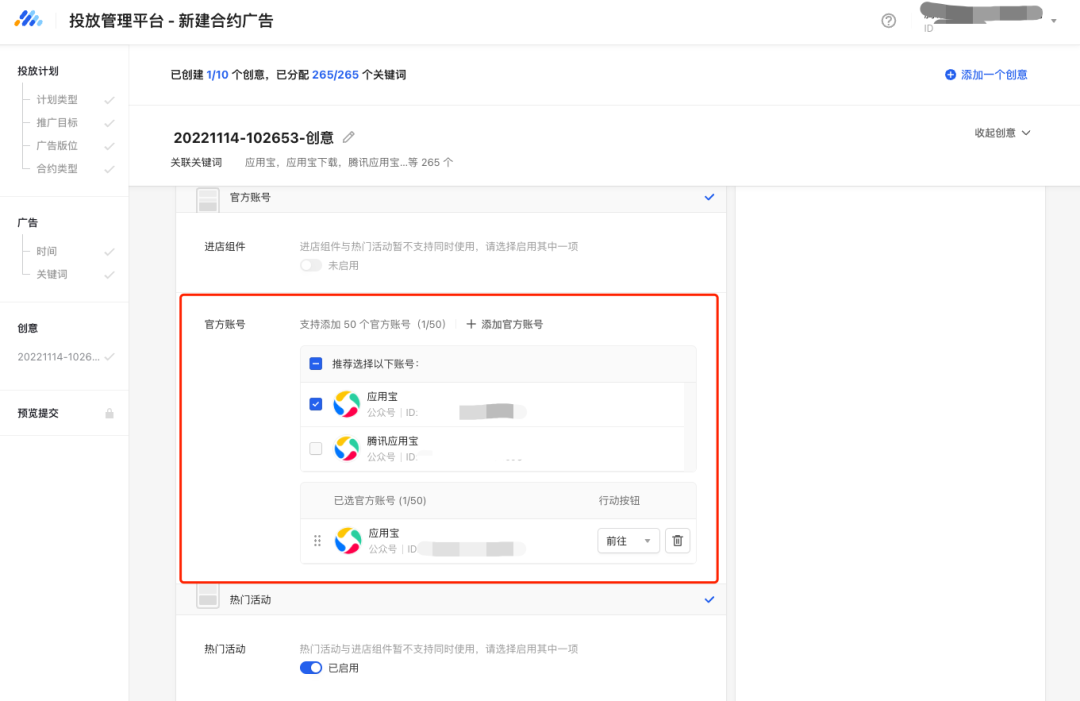The image size is (1080, 701).
Task: Open the 前往 action button dropdown
Action: (x=628, y=540)
